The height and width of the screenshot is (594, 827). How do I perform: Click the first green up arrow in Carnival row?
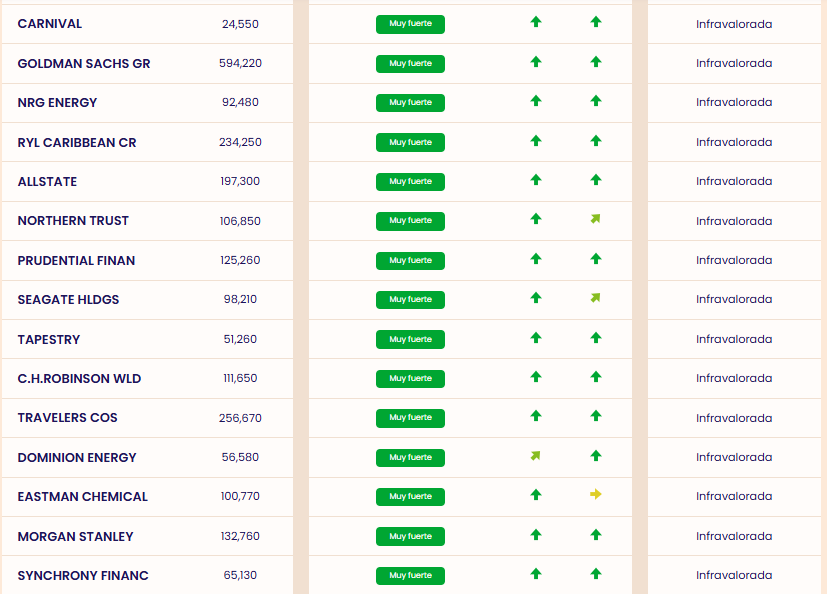click(536, 22)
